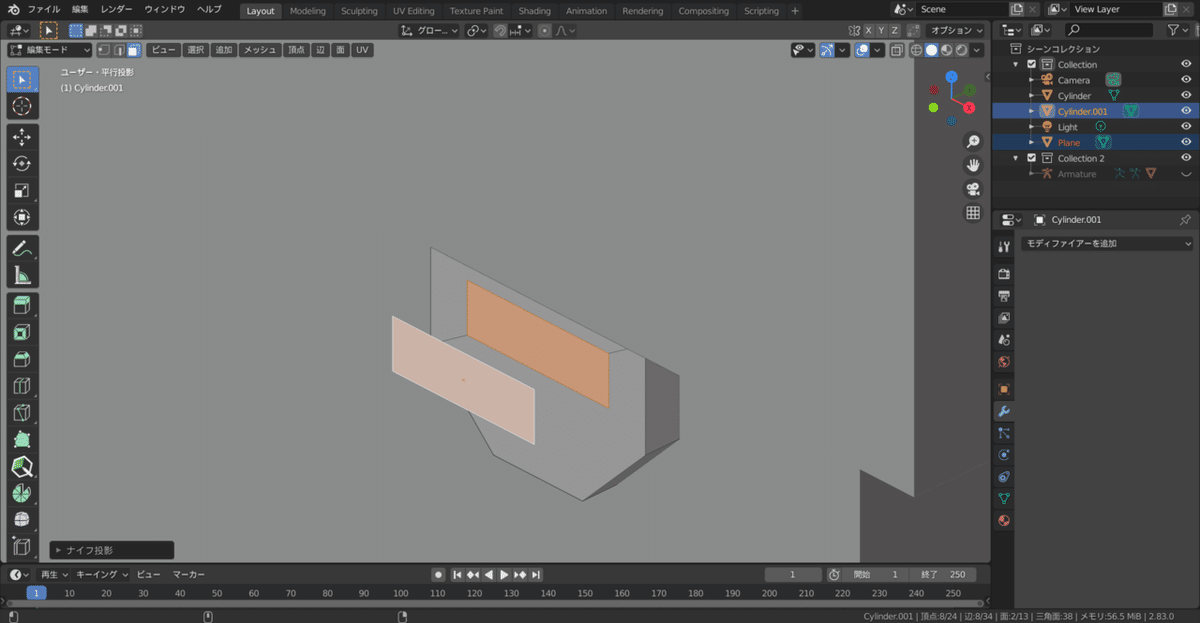Toggle X axis mirror button
The height and width of the screenshot is (623, 1200).
[868, 31]
